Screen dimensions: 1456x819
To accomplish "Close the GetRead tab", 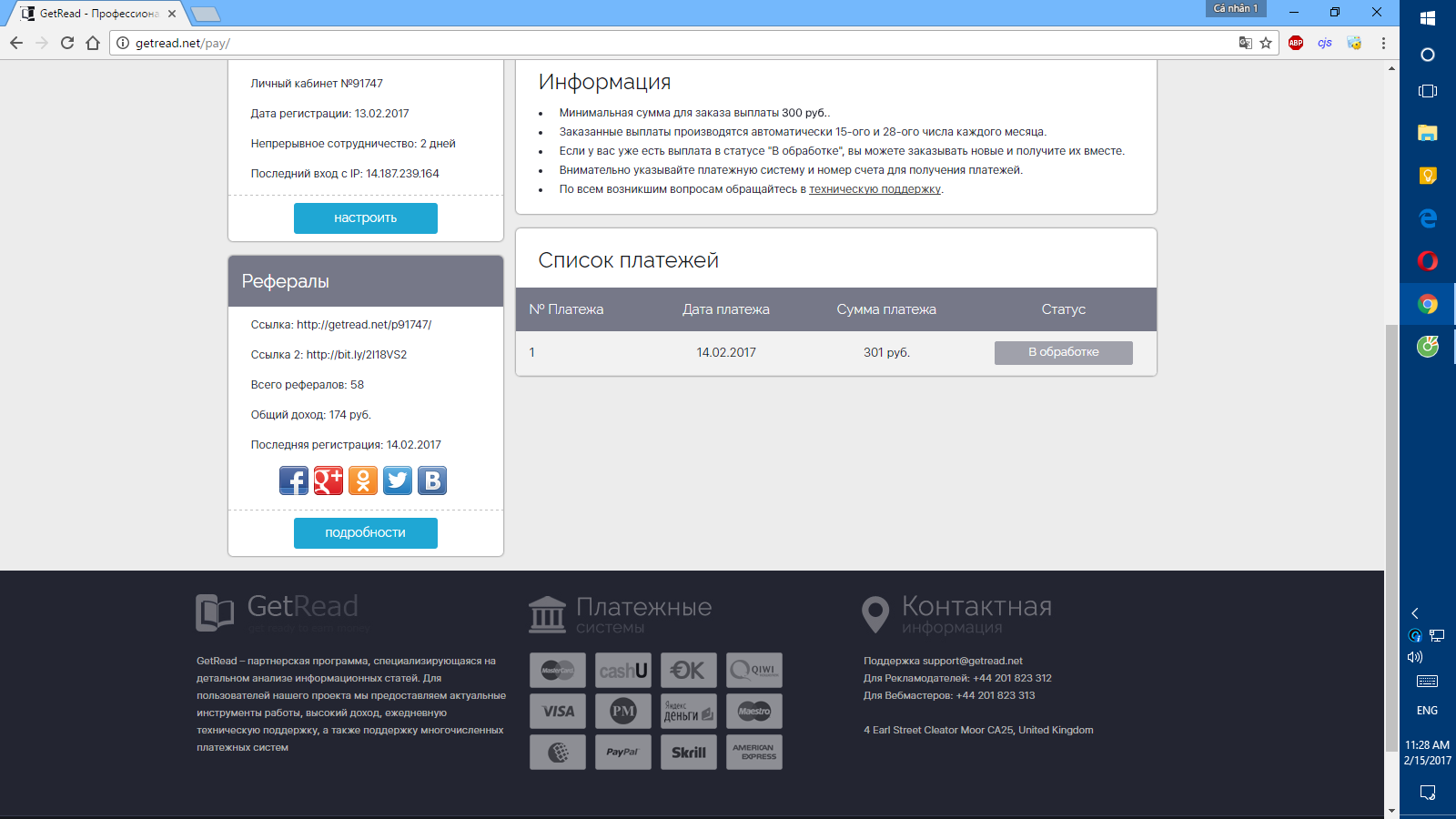I will pos(172,14).
